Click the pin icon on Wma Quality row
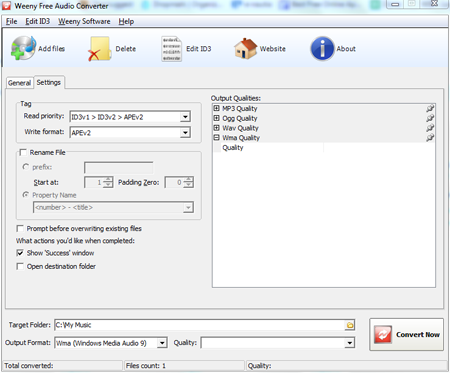 click(x=430, y=137)
